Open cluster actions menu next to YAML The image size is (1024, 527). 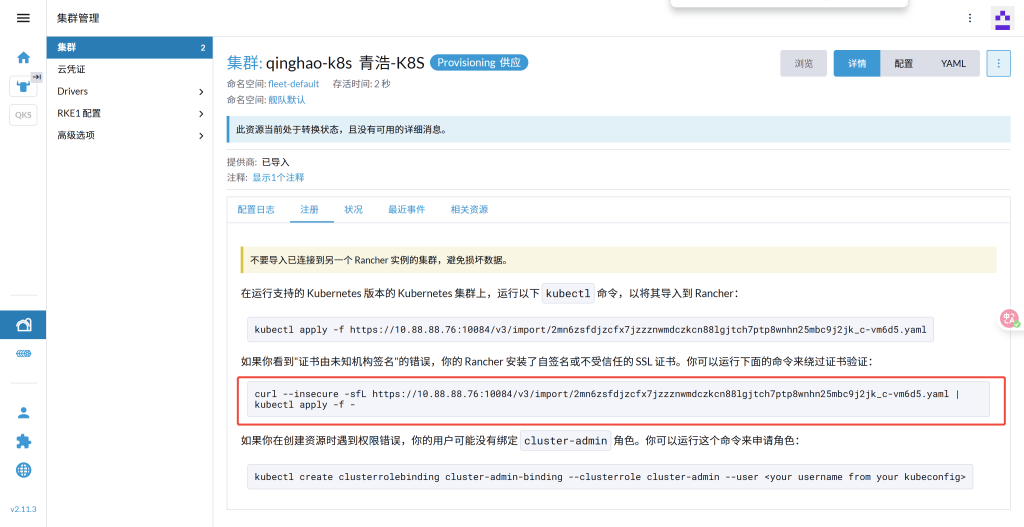click(998, 63)
